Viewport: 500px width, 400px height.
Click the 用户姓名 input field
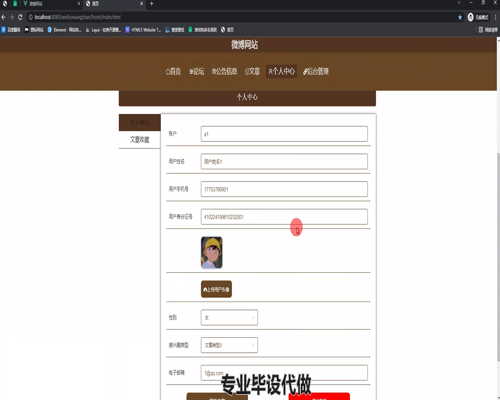click(284, 161)
